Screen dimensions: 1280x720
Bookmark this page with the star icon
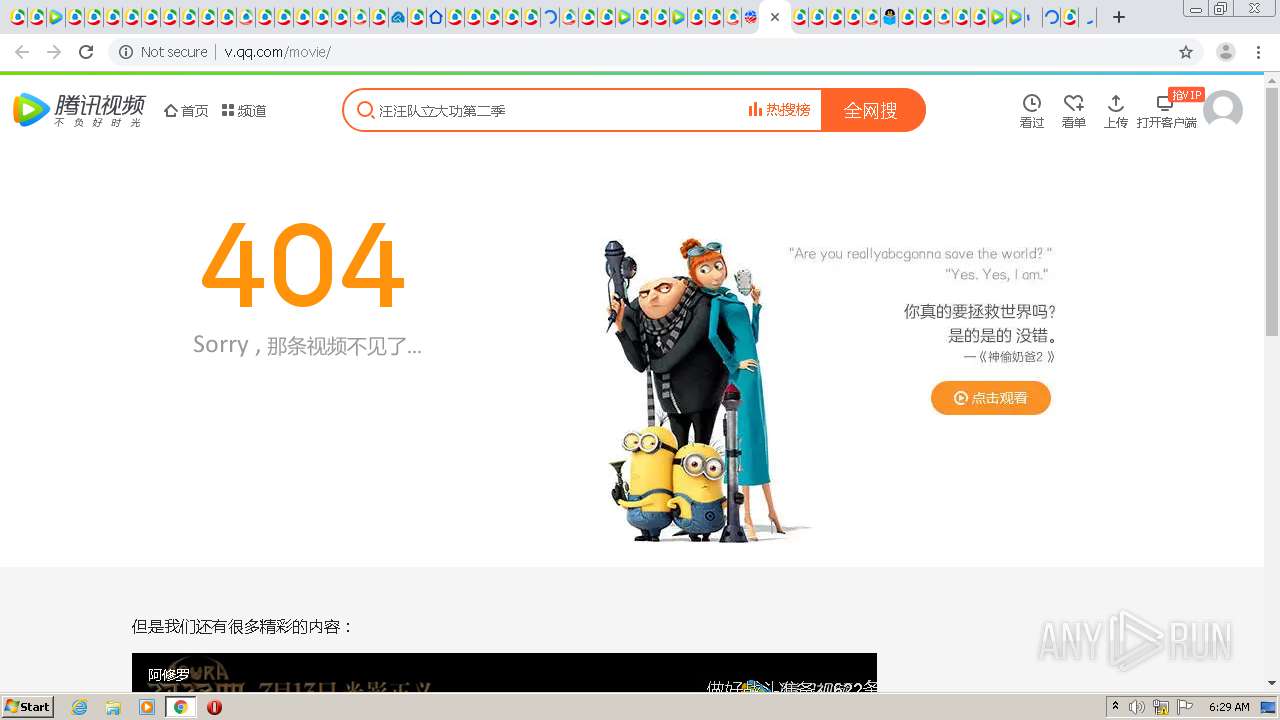[1186, 52]
